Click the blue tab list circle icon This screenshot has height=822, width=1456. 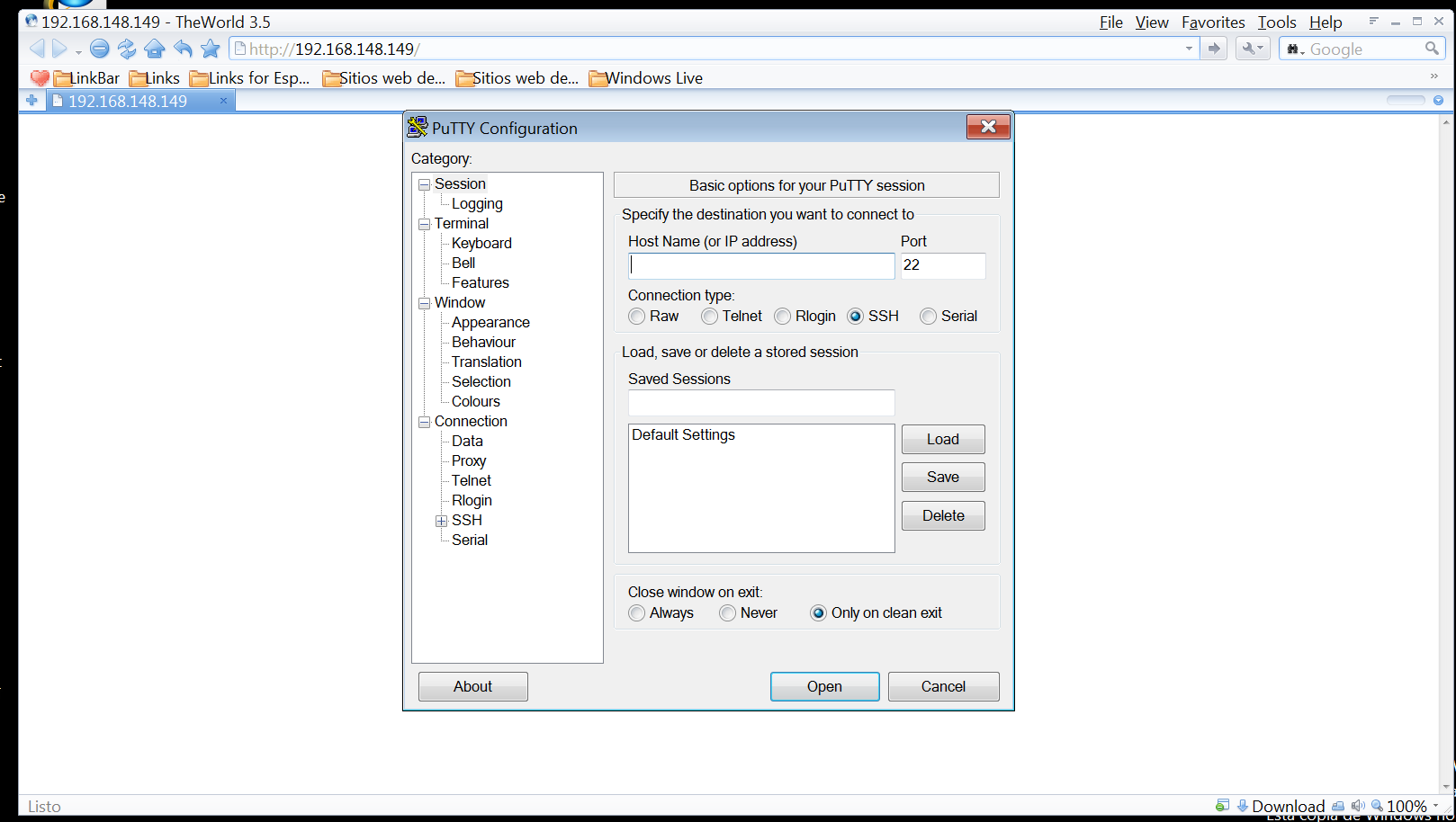click(x=1438, y=100)
